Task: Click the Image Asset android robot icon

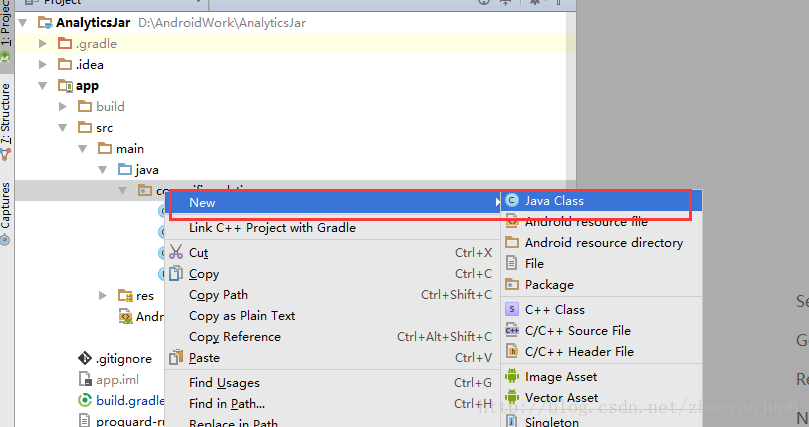Action: (x=512, y=376)
